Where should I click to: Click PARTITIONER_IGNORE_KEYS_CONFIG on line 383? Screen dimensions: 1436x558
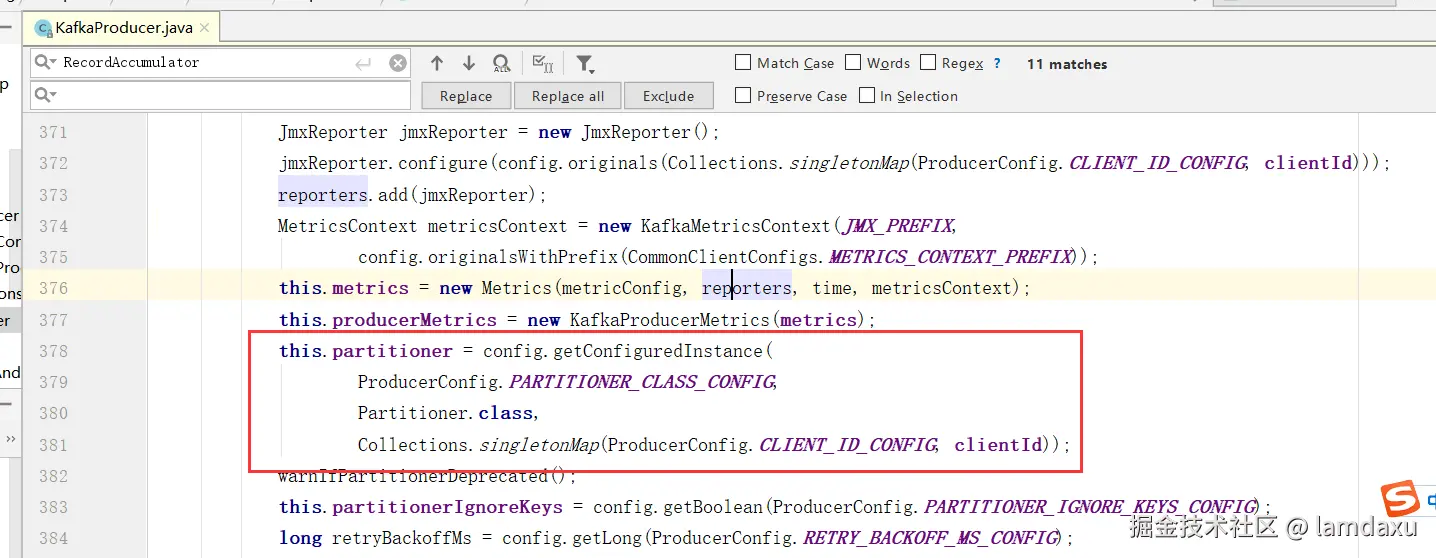pos(1089,507)
